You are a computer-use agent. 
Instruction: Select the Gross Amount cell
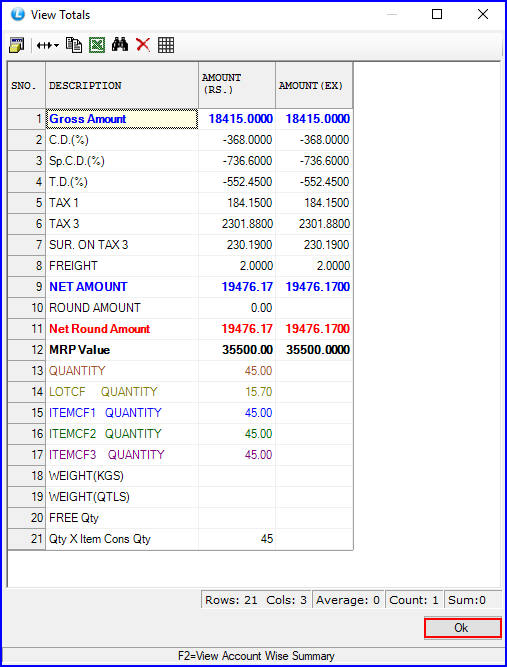pyautogui.click(x=122, y=119)
